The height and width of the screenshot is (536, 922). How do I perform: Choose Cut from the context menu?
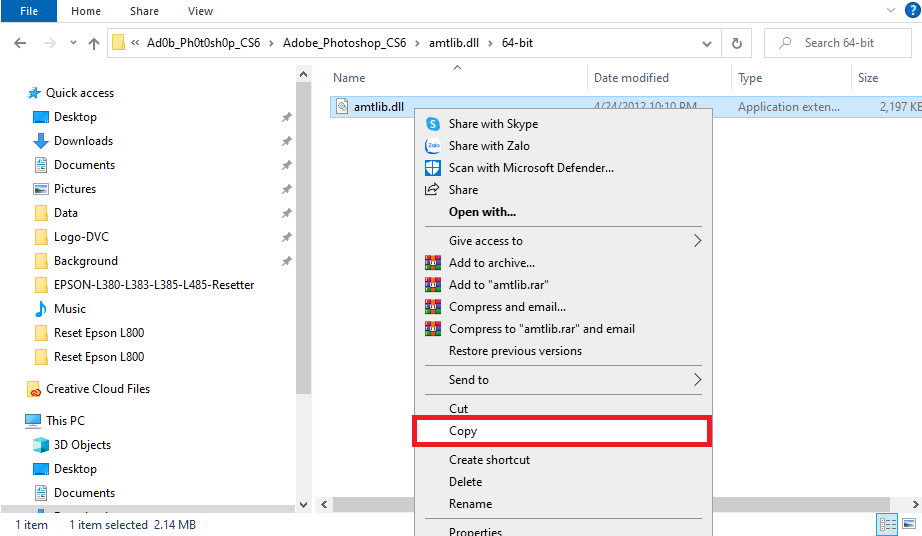458,408
